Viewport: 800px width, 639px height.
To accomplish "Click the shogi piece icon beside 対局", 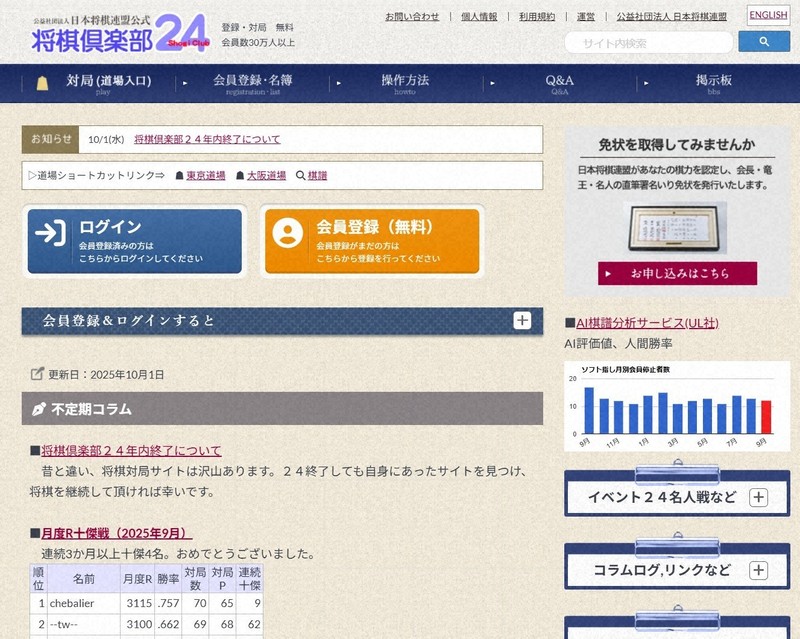I will [x=42, y=83].
